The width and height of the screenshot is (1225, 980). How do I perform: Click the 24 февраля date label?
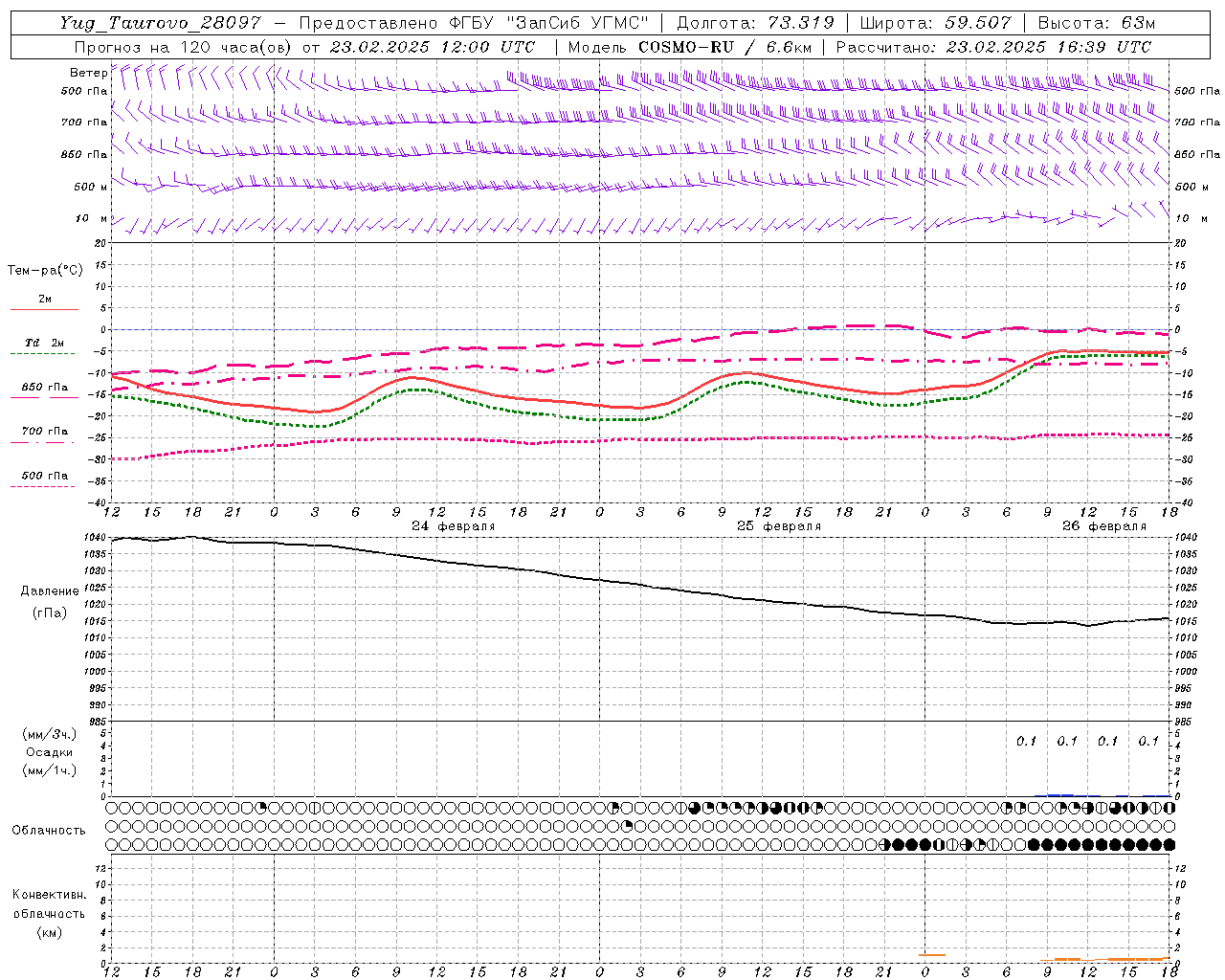(454, 526)
